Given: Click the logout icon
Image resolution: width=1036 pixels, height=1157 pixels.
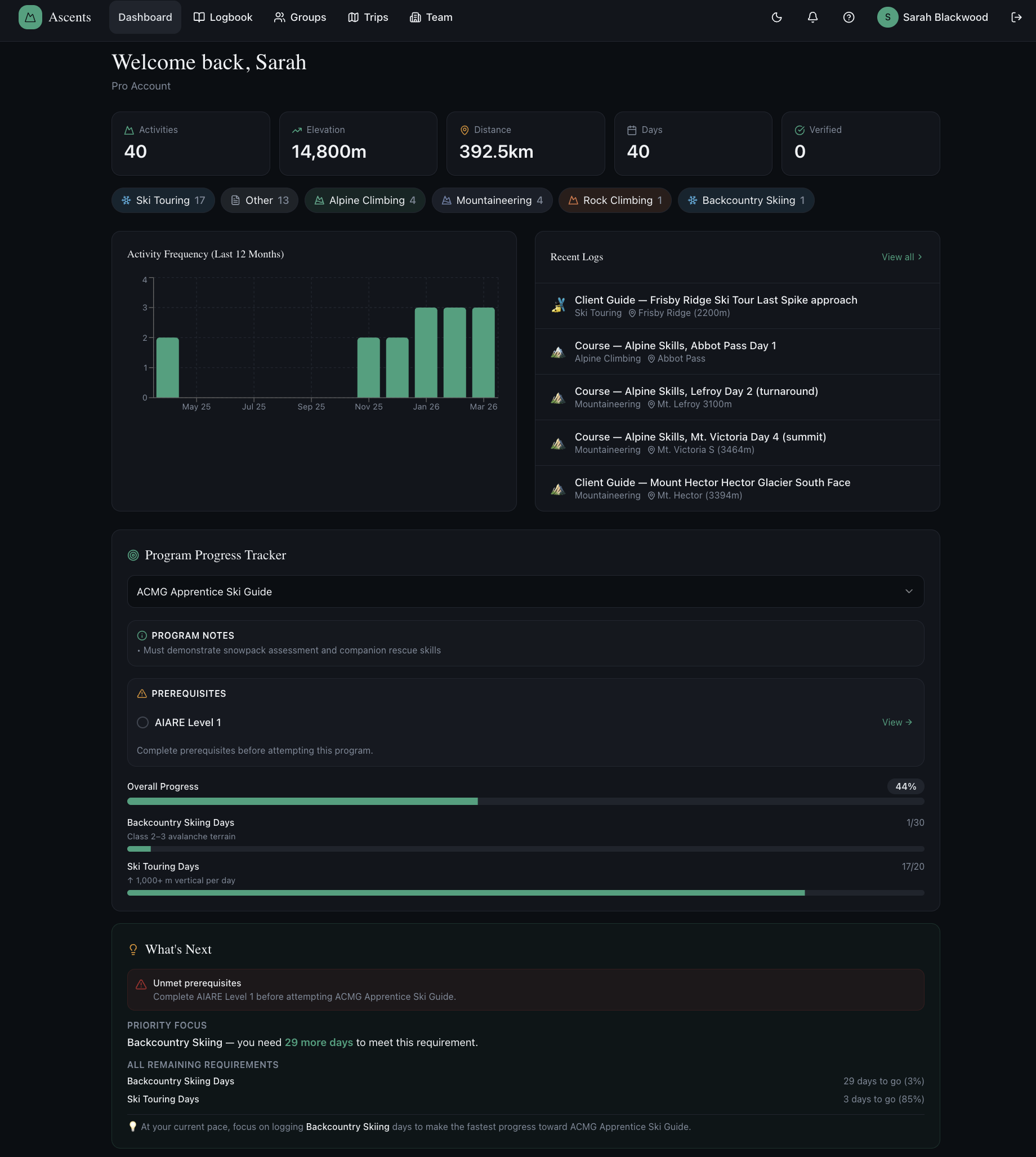Looking at the screenshot, I should 1017,17.
